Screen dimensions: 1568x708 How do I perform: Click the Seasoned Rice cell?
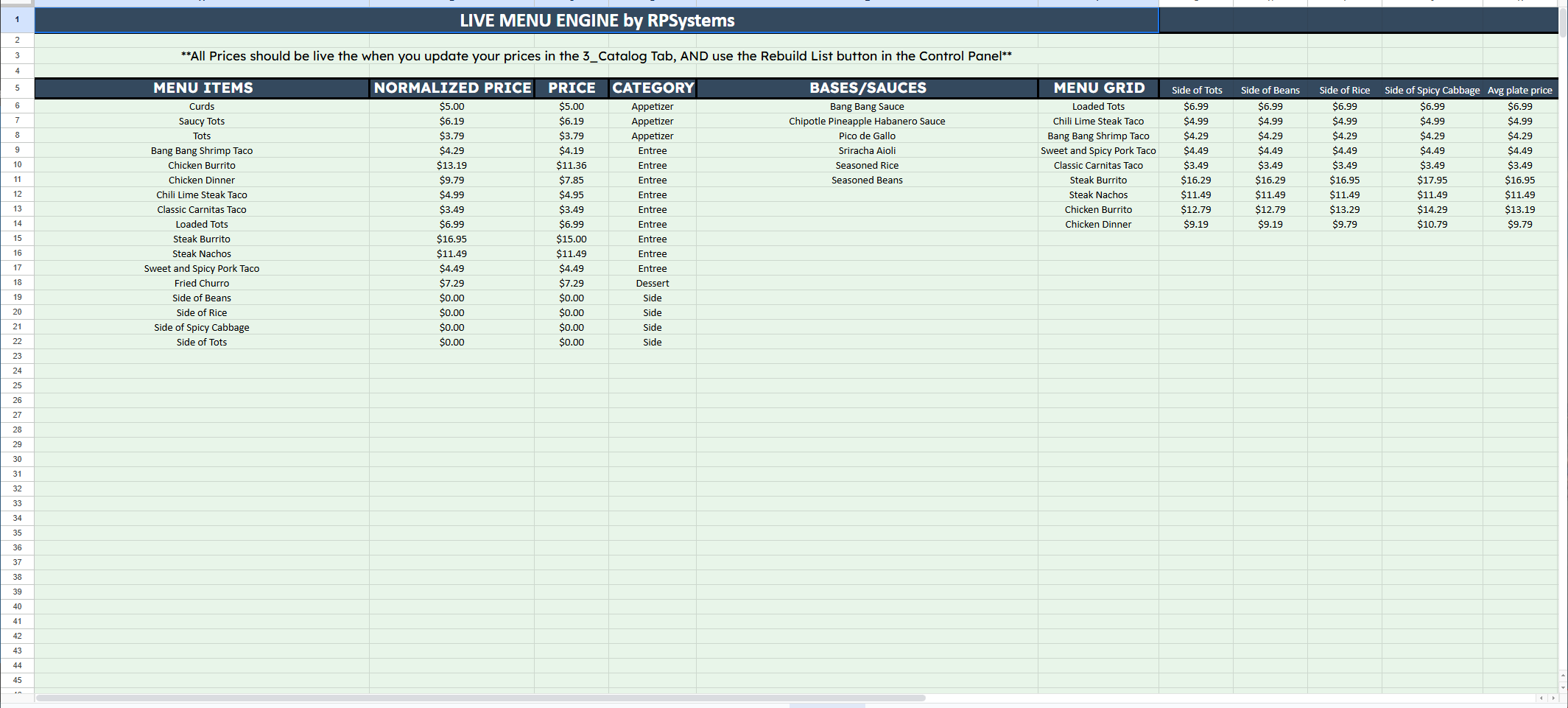(x=867, y=165)
